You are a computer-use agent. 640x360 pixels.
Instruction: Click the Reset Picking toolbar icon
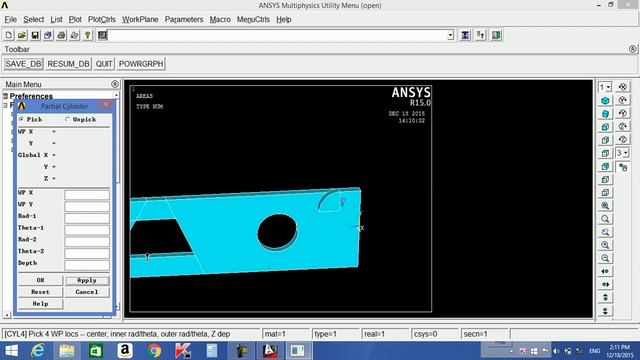point(481,35)
